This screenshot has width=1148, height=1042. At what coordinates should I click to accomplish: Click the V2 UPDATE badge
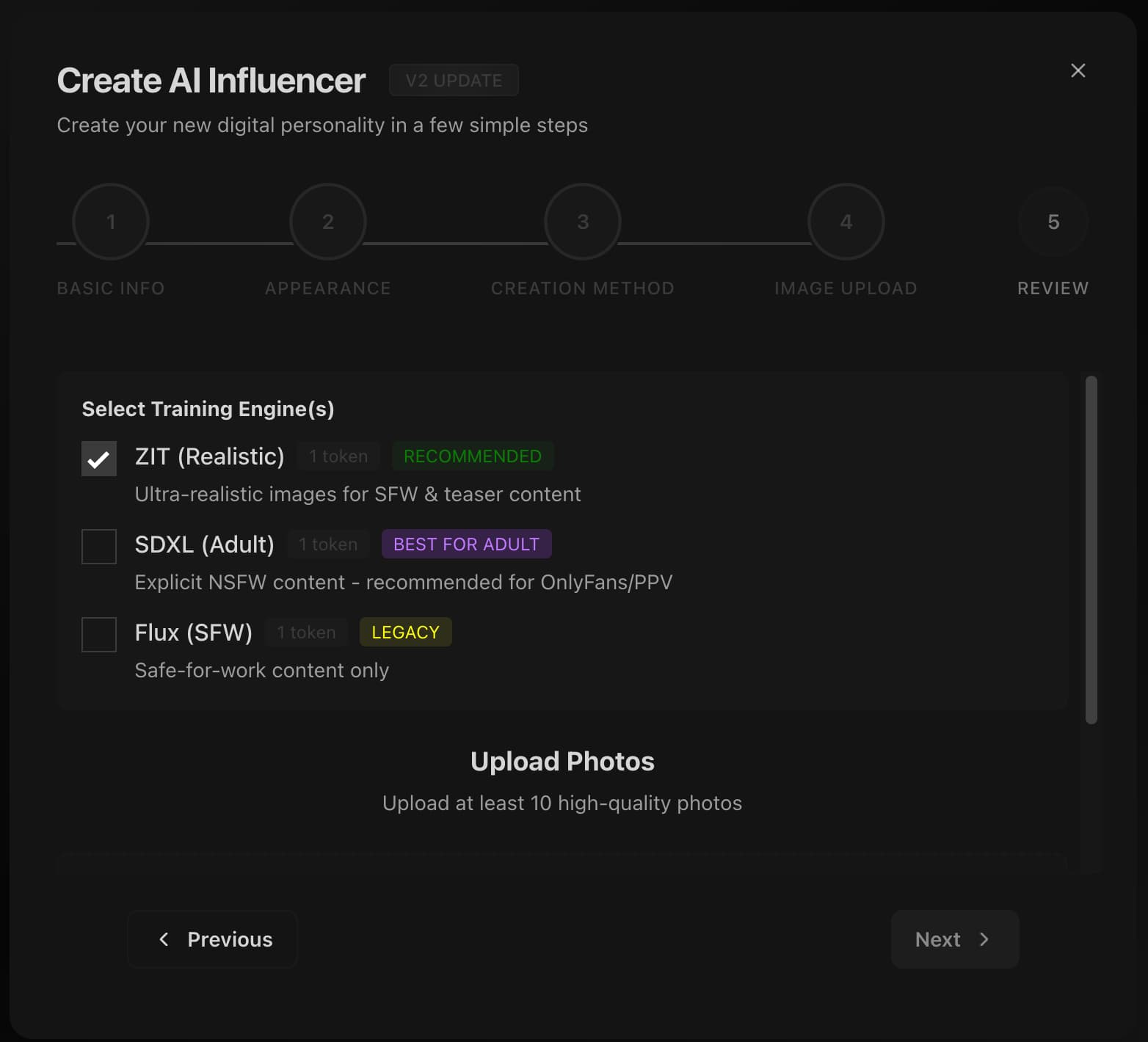coord(454,80)
